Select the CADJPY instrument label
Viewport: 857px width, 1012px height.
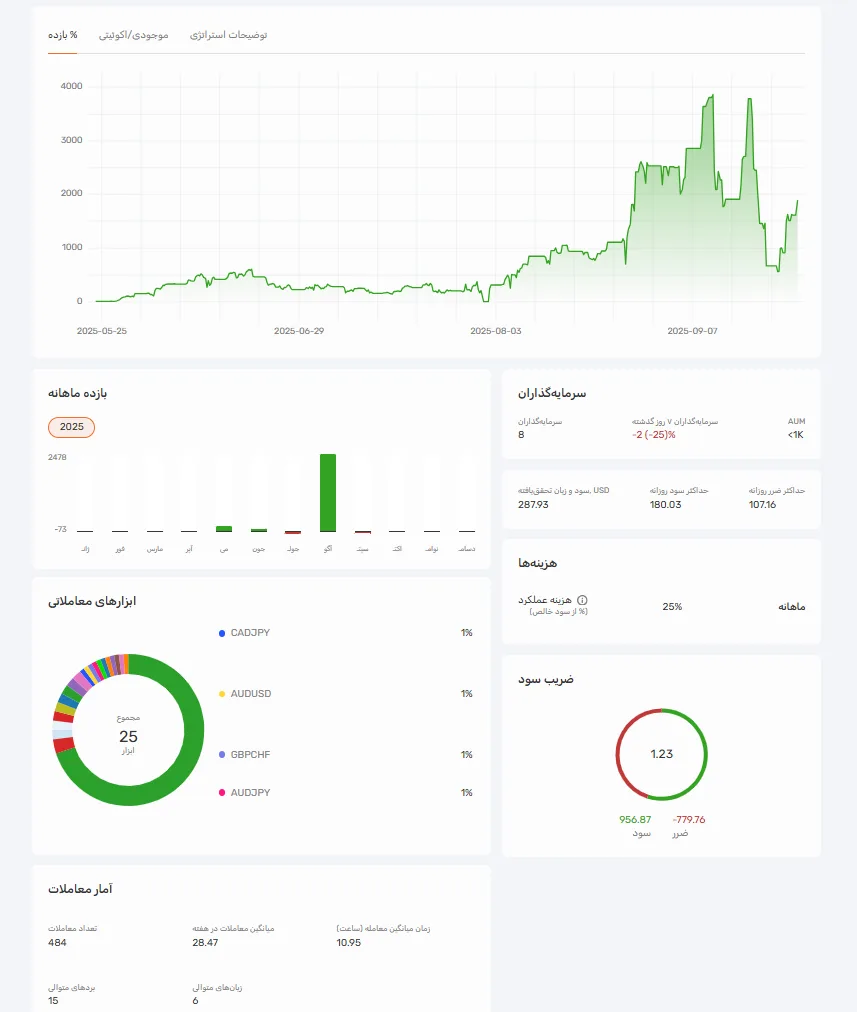tap(250, 633)
